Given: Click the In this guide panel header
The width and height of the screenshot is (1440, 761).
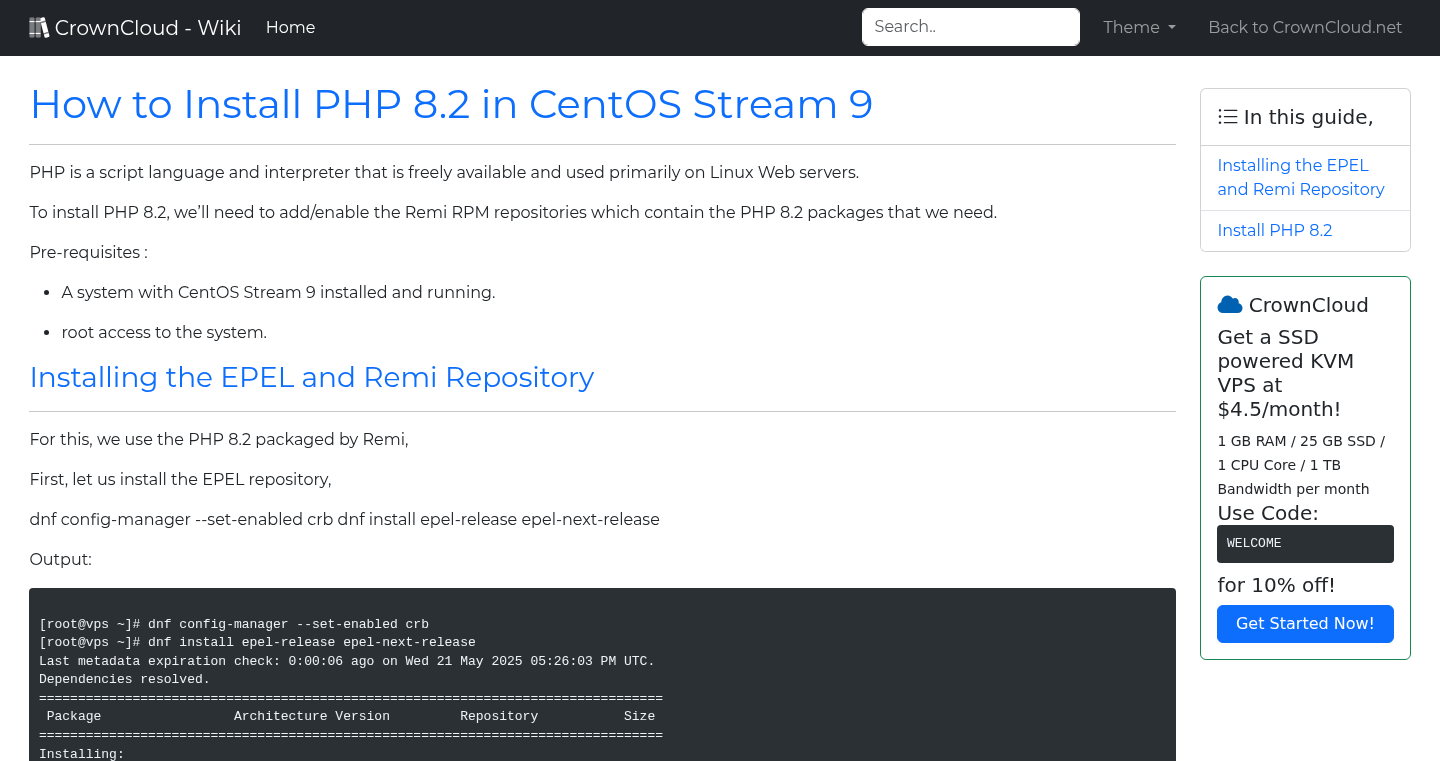Looking at the screenshot, I should coord(1307,117).
